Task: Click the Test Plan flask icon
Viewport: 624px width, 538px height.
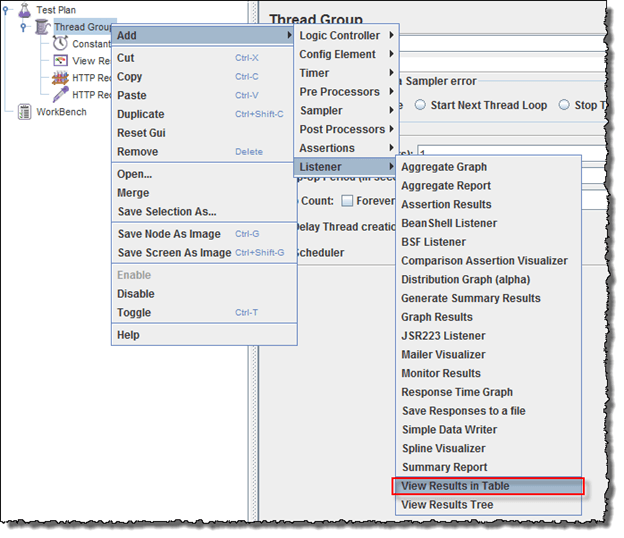Action: [24, 9]
